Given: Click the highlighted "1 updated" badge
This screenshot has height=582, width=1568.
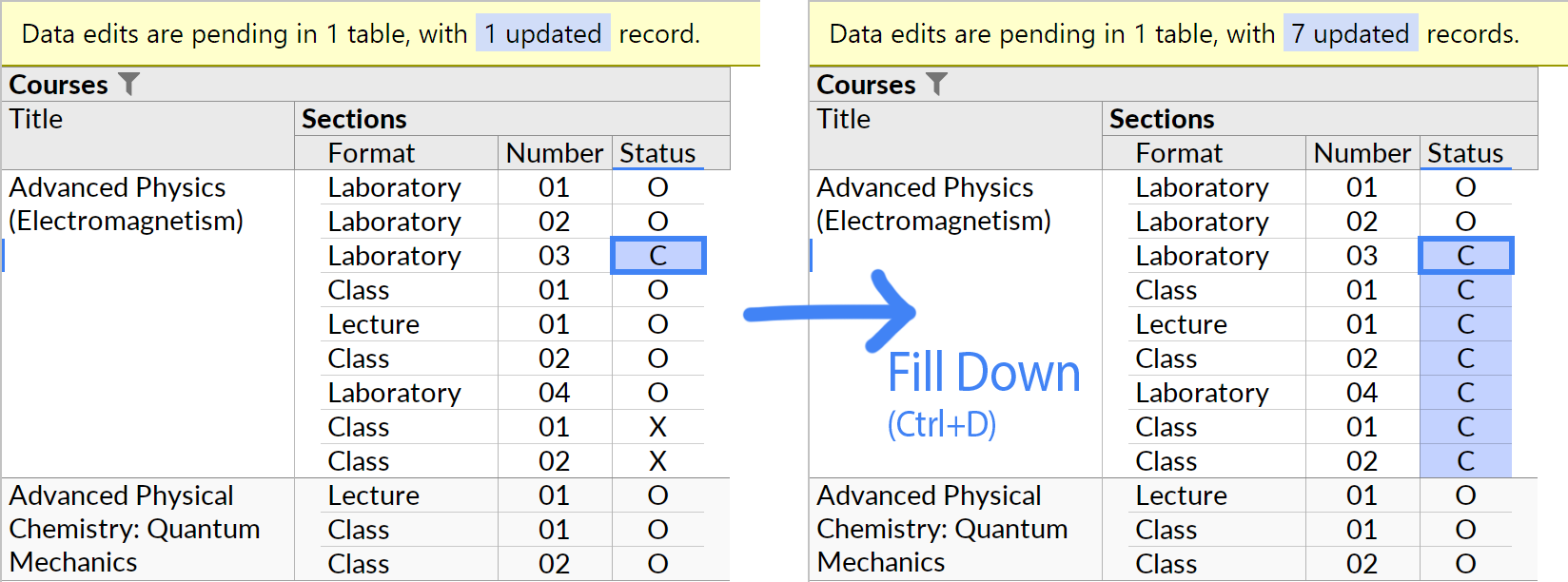Looking at the screenshot, I should click(543, 33).
